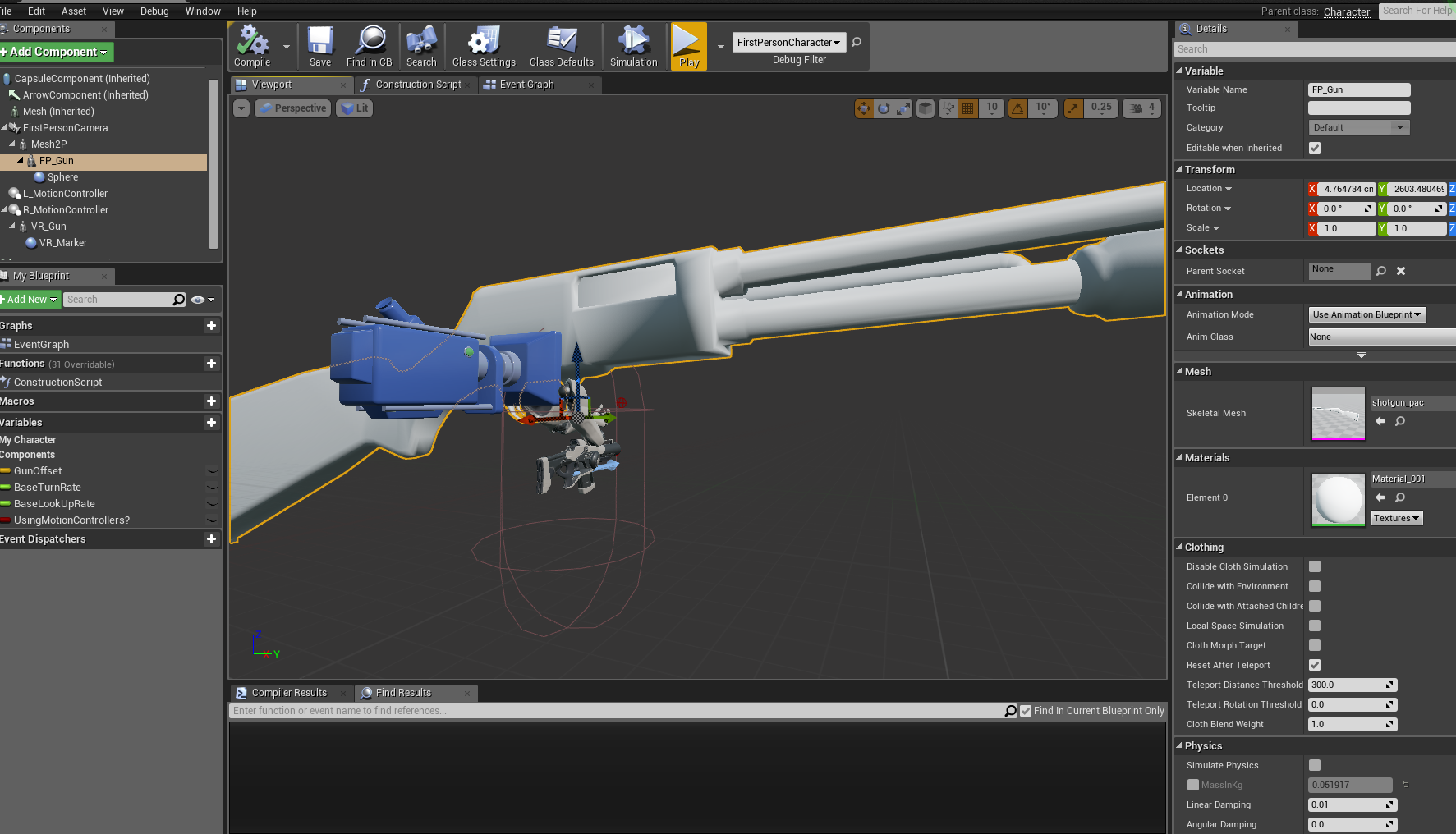Save the blueprint with the Save icon

coord(320,46)
